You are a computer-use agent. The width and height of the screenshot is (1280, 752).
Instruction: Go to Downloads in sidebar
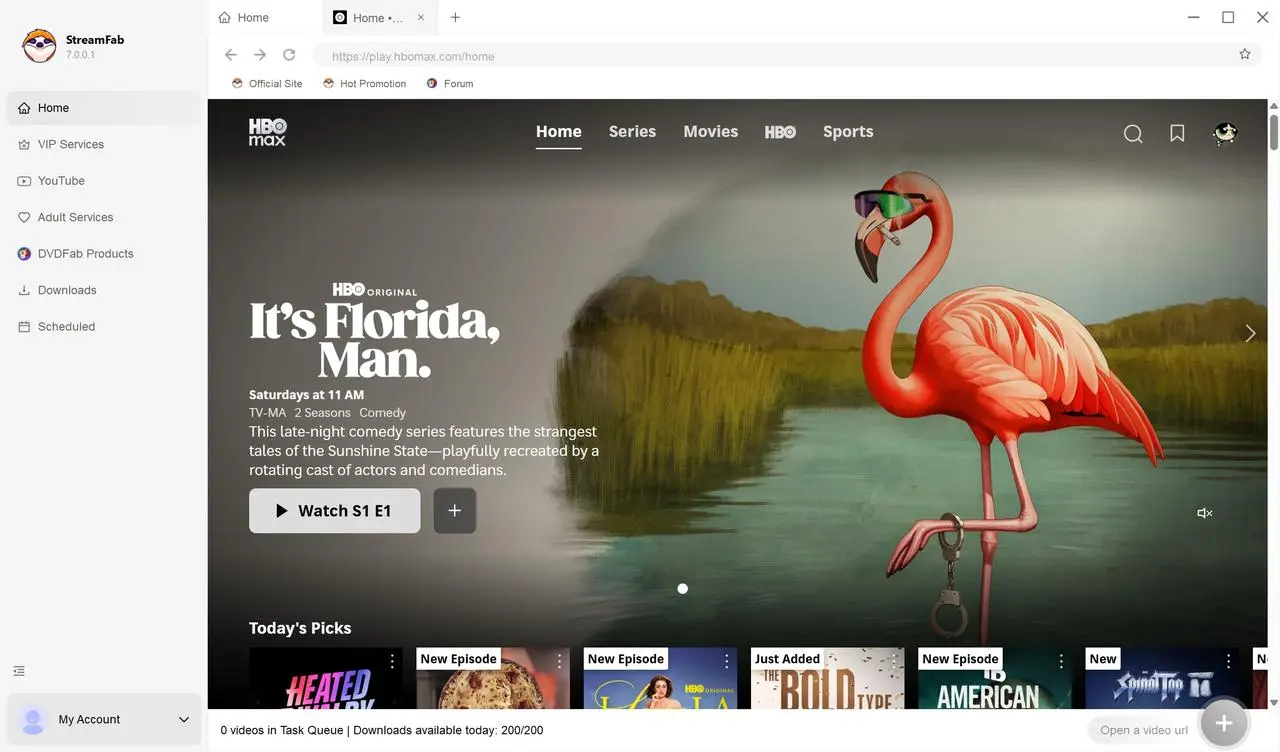pos(104,290)
